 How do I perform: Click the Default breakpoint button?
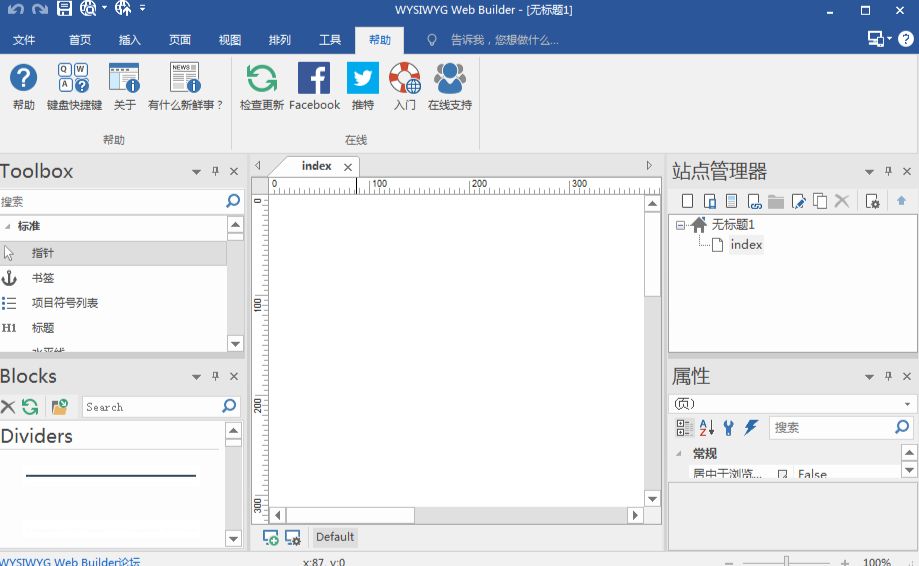point(335,537)
